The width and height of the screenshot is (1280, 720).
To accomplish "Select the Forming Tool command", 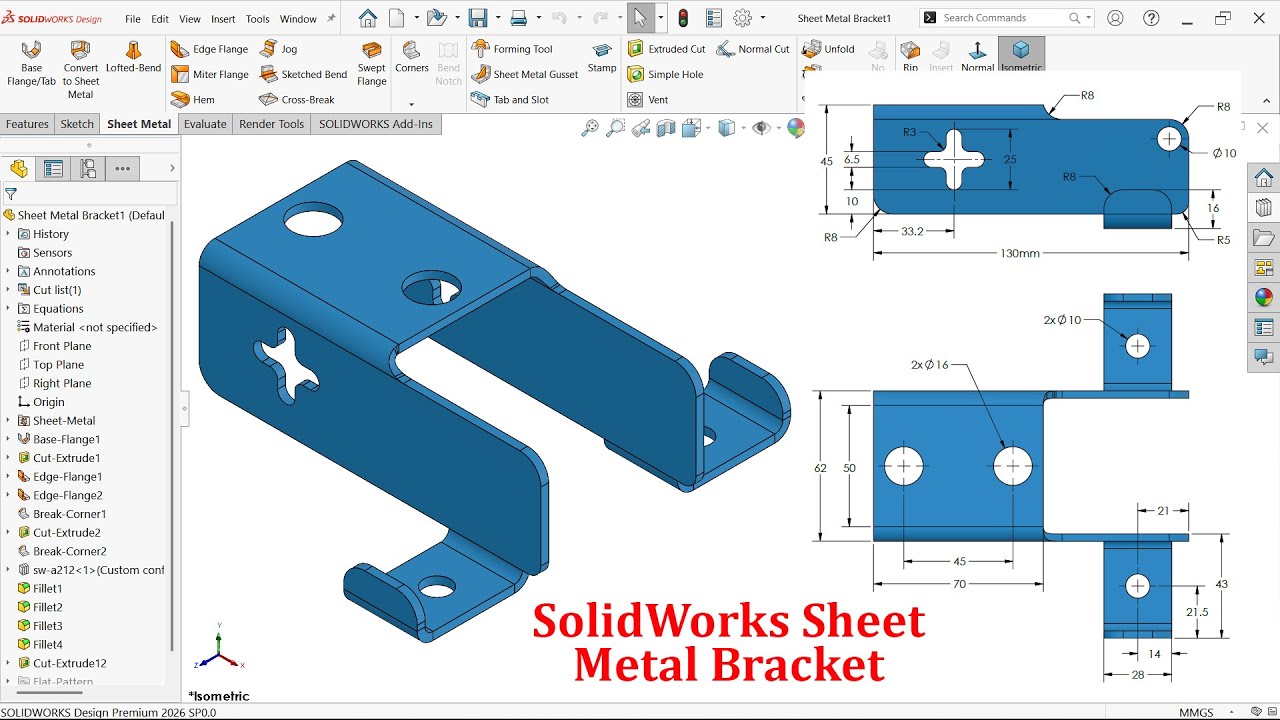I will [511, 49].
